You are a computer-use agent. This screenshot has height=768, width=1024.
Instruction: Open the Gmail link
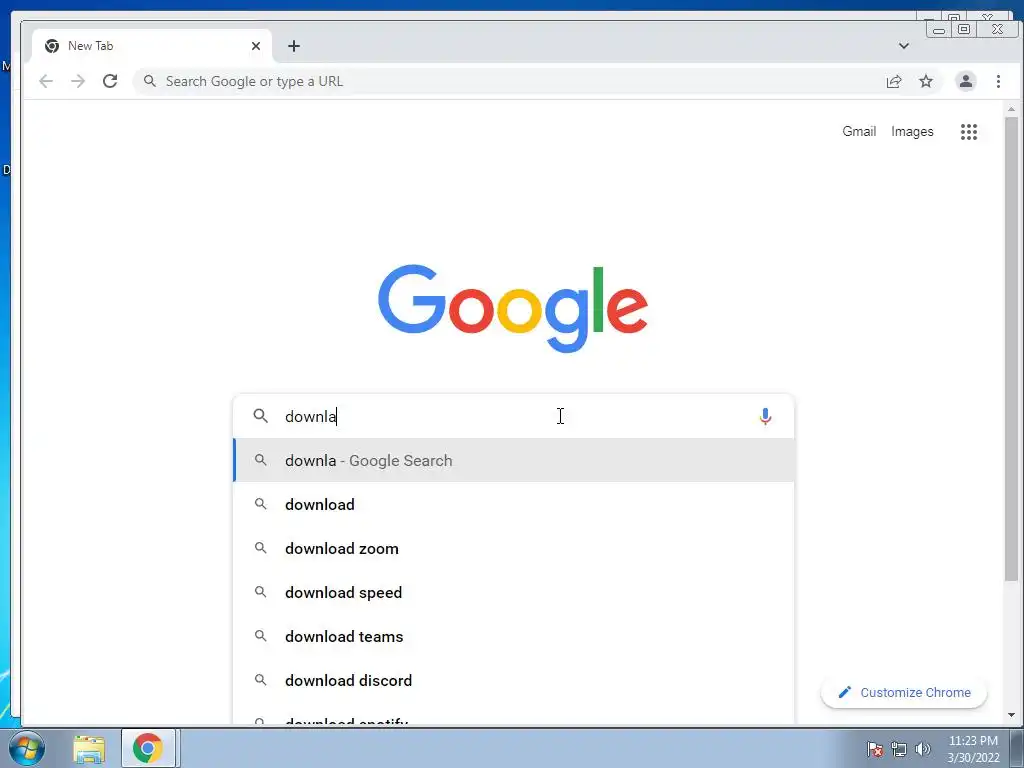point(859,131)
